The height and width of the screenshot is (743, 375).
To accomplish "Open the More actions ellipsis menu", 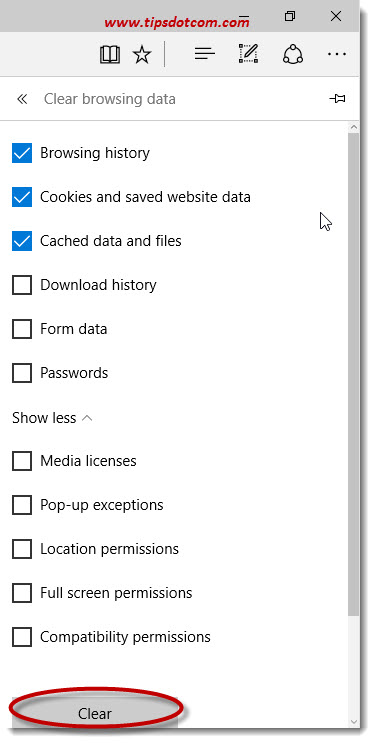I will [337, 54].
